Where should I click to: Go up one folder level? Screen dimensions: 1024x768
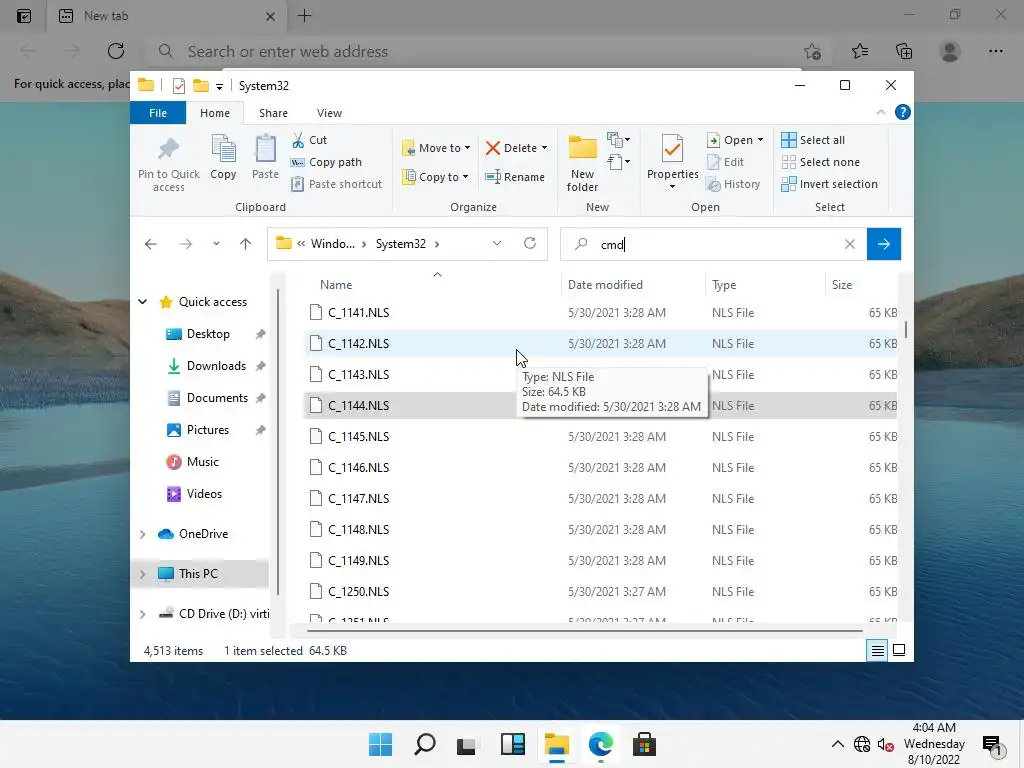pos(246,244)
